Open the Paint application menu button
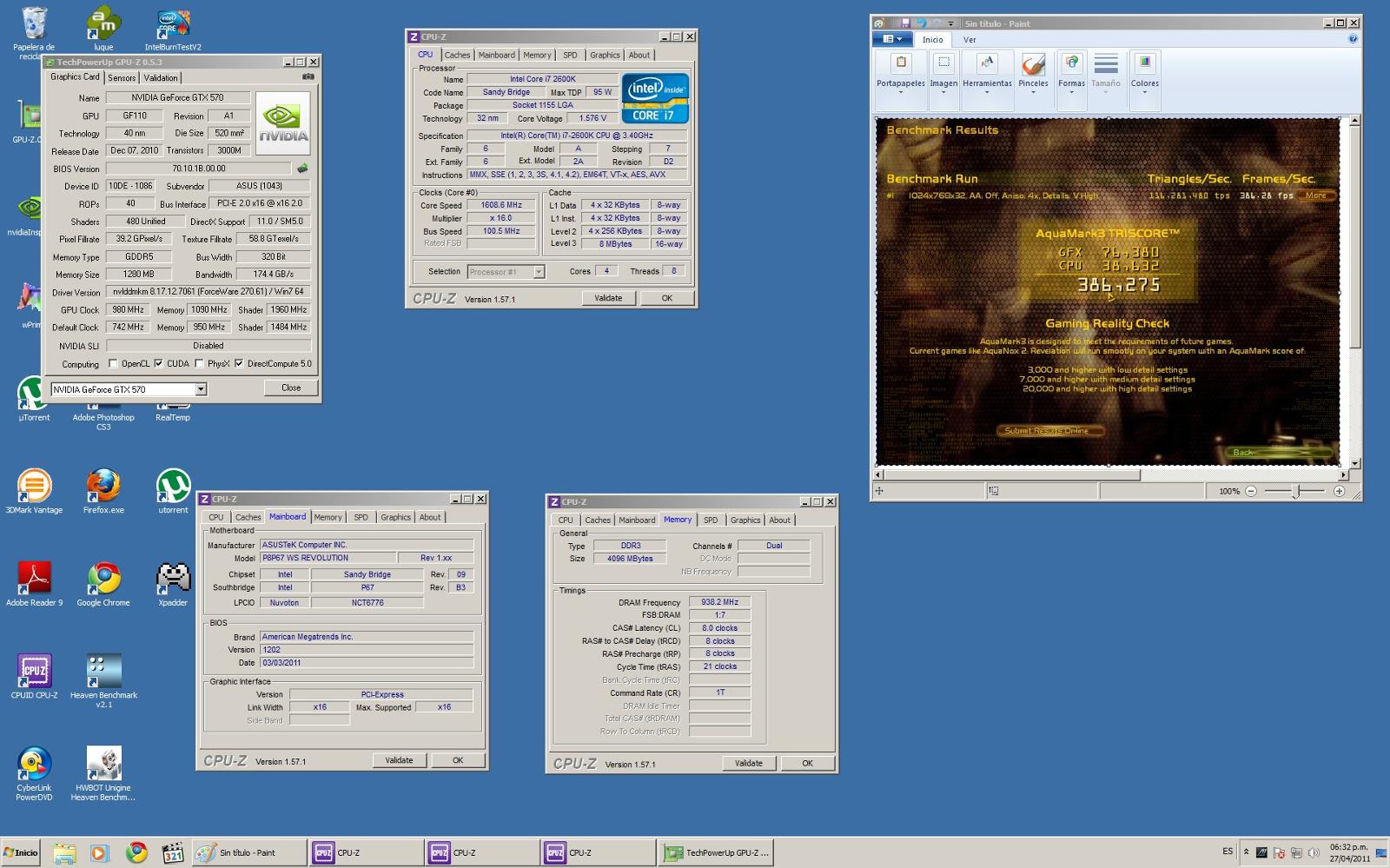The image size is (1390, 868). coord(893,39)
